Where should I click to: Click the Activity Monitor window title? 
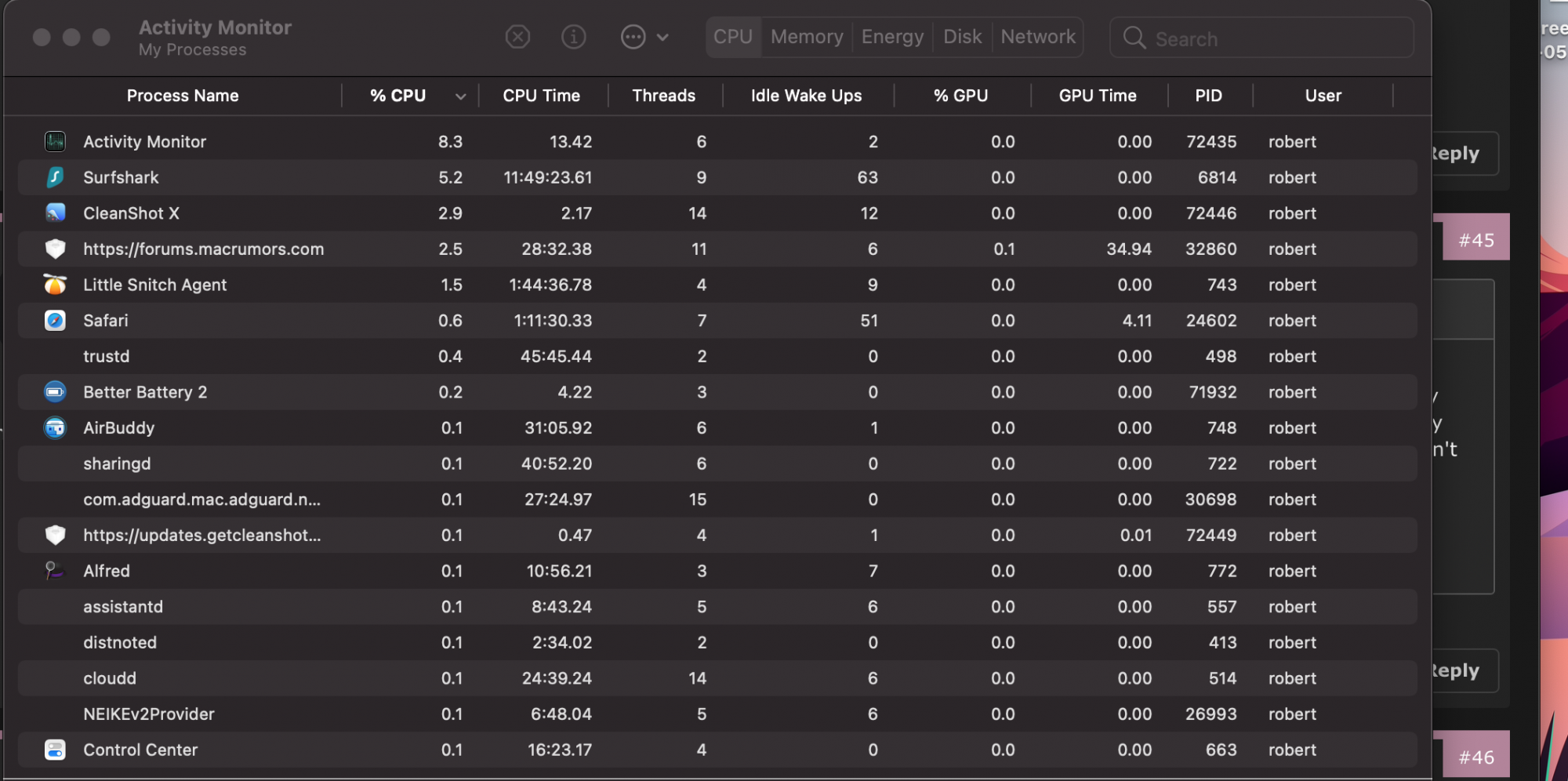click(x=215, y=27)
